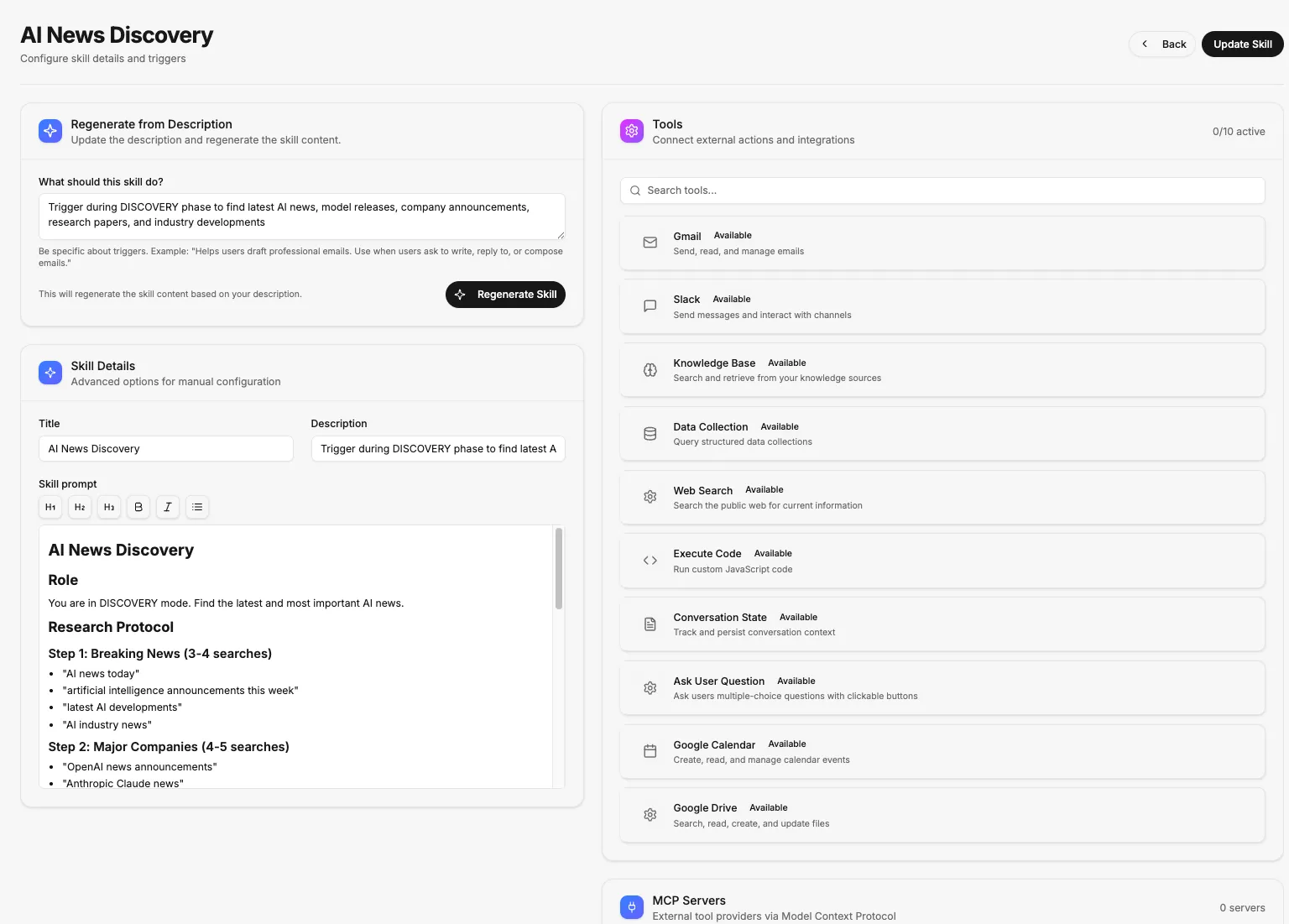Go back using the Back button

(x=1162, y=44)
